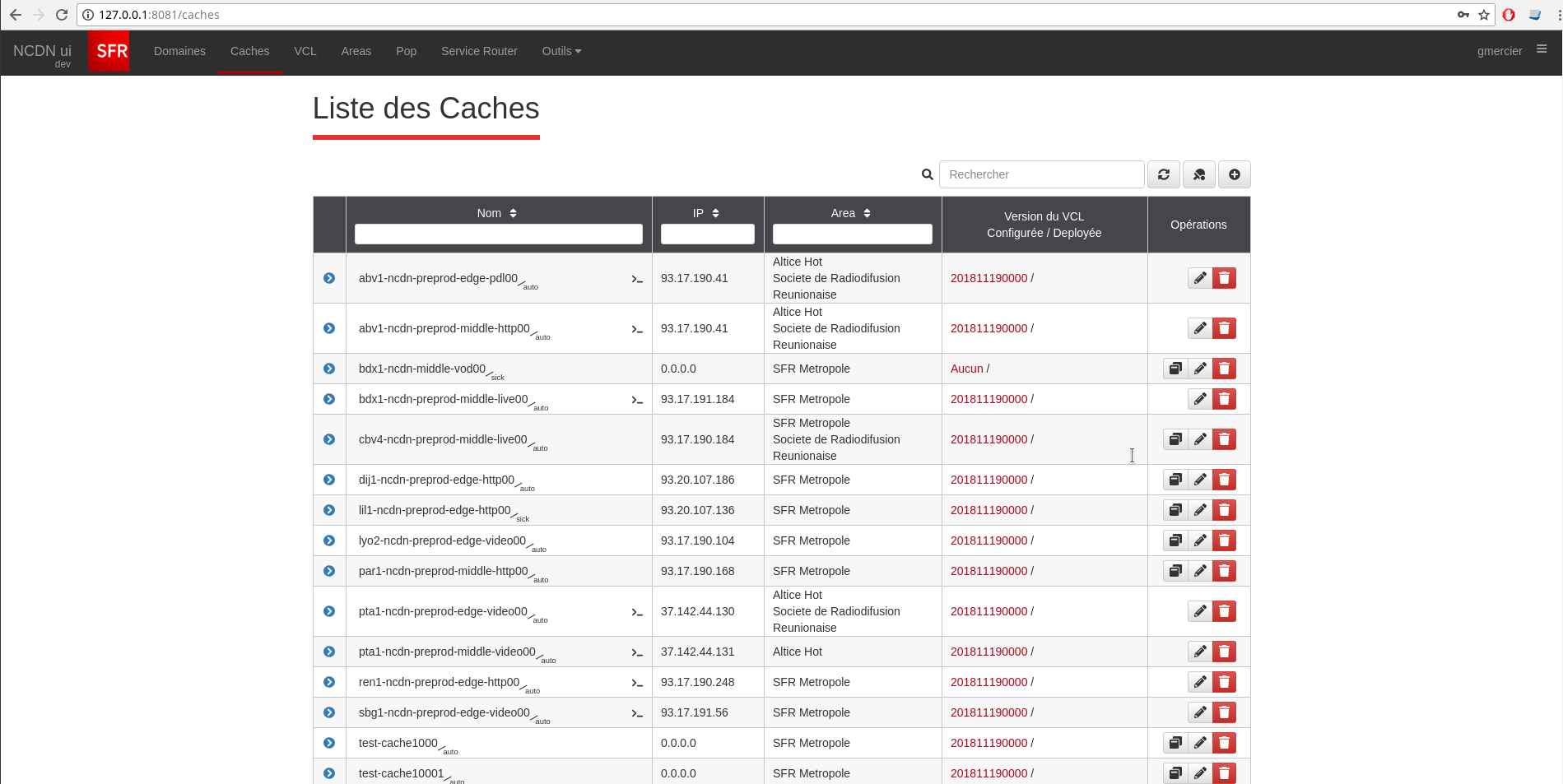Click the Area column filter input
Image resolution: width=1563 pixels, height=784 pixels.
pyautogui.click(x=852, y=234)
